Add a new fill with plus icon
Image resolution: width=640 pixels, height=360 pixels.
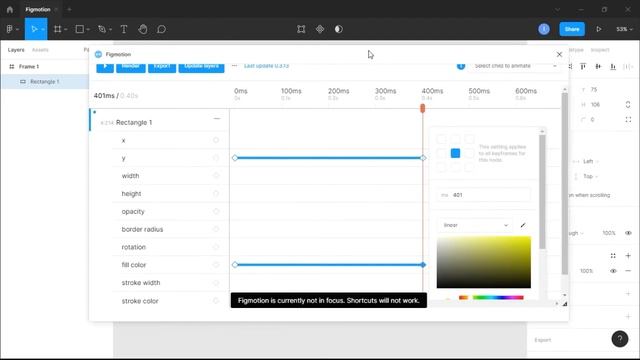coord(628,256)
